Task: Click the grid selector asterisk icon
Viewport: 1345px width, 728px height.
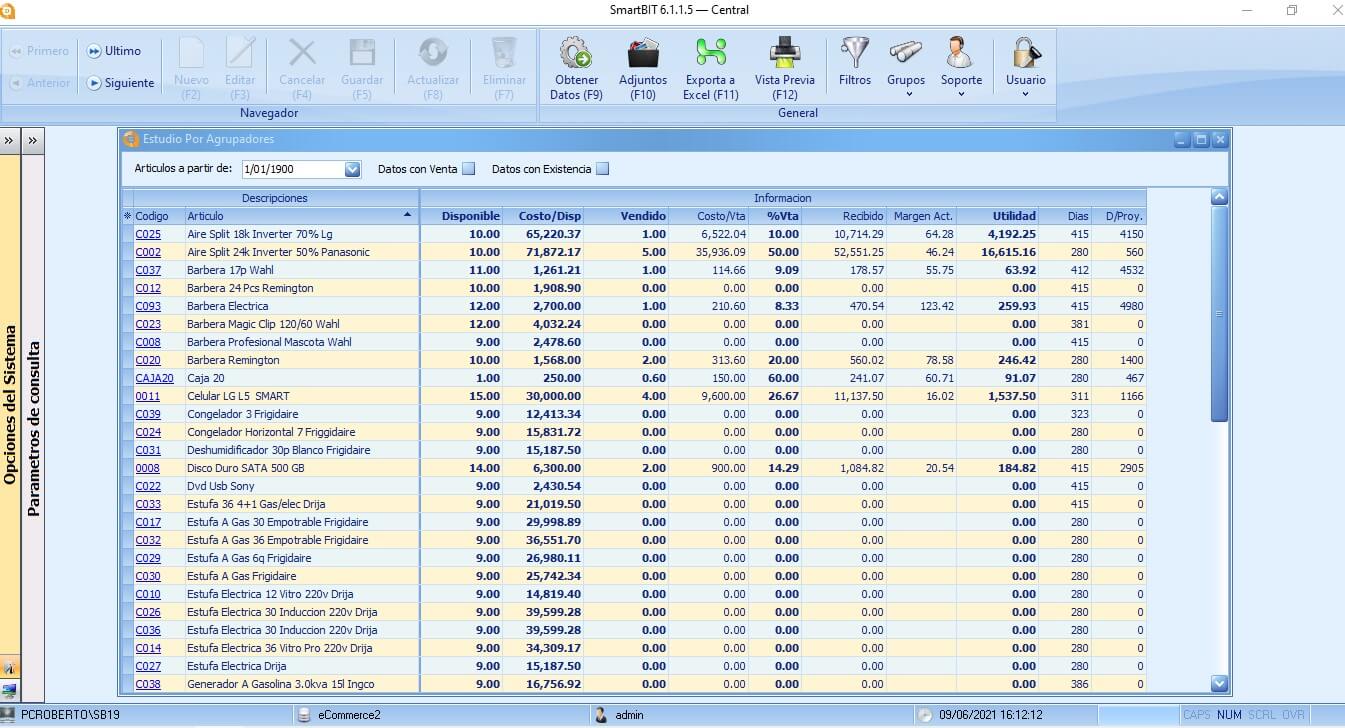Action: coord(127,216)
